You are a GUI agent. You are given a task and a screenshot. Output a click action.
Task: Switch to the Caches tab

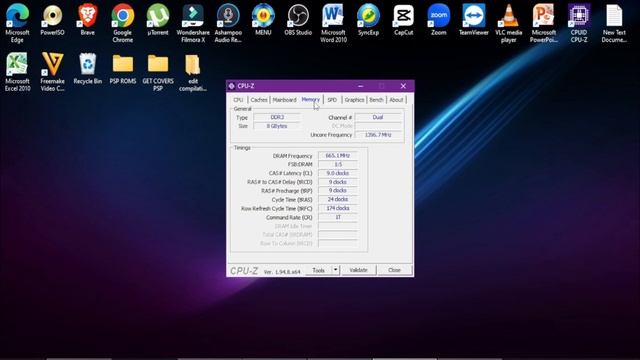pyautogui.click(x=259, y=100)
